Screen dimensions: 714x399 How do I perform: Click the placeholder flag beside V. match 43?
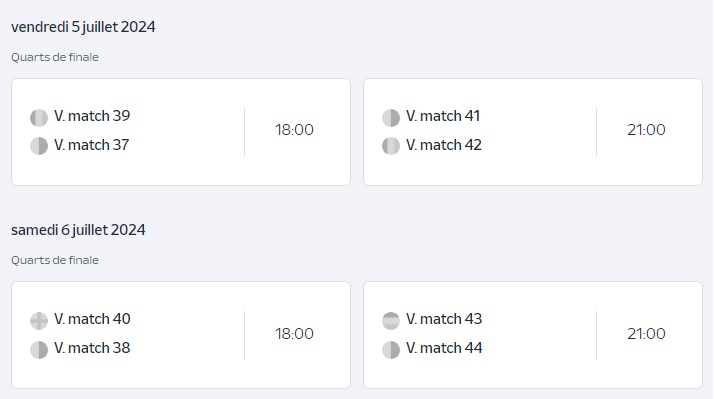pyautogui.click(x=391, y=321)
